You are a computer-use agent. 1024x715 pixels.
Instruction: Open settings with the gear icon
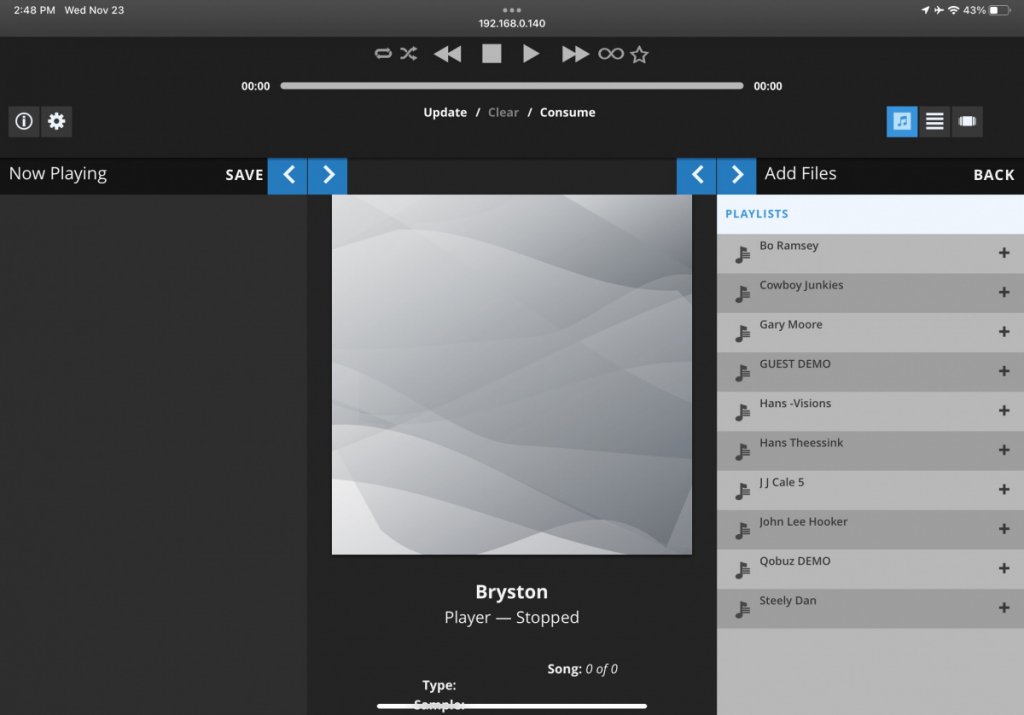[57, 121]
